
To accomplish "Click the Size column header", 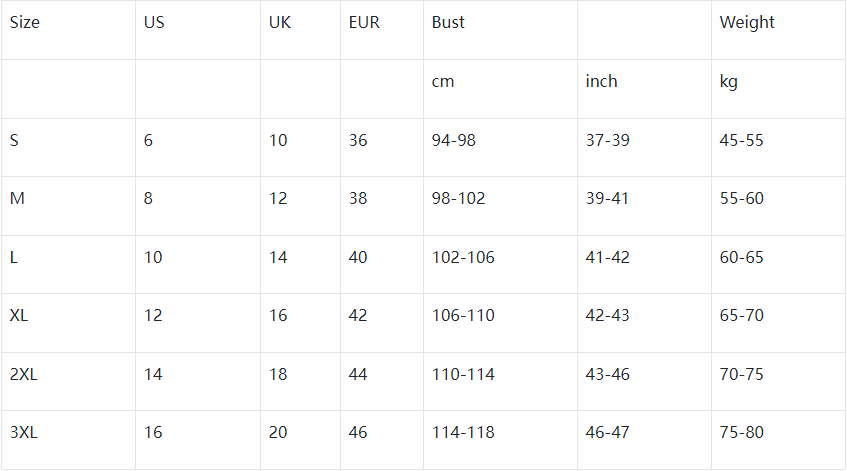I will (x=25, y=23).
